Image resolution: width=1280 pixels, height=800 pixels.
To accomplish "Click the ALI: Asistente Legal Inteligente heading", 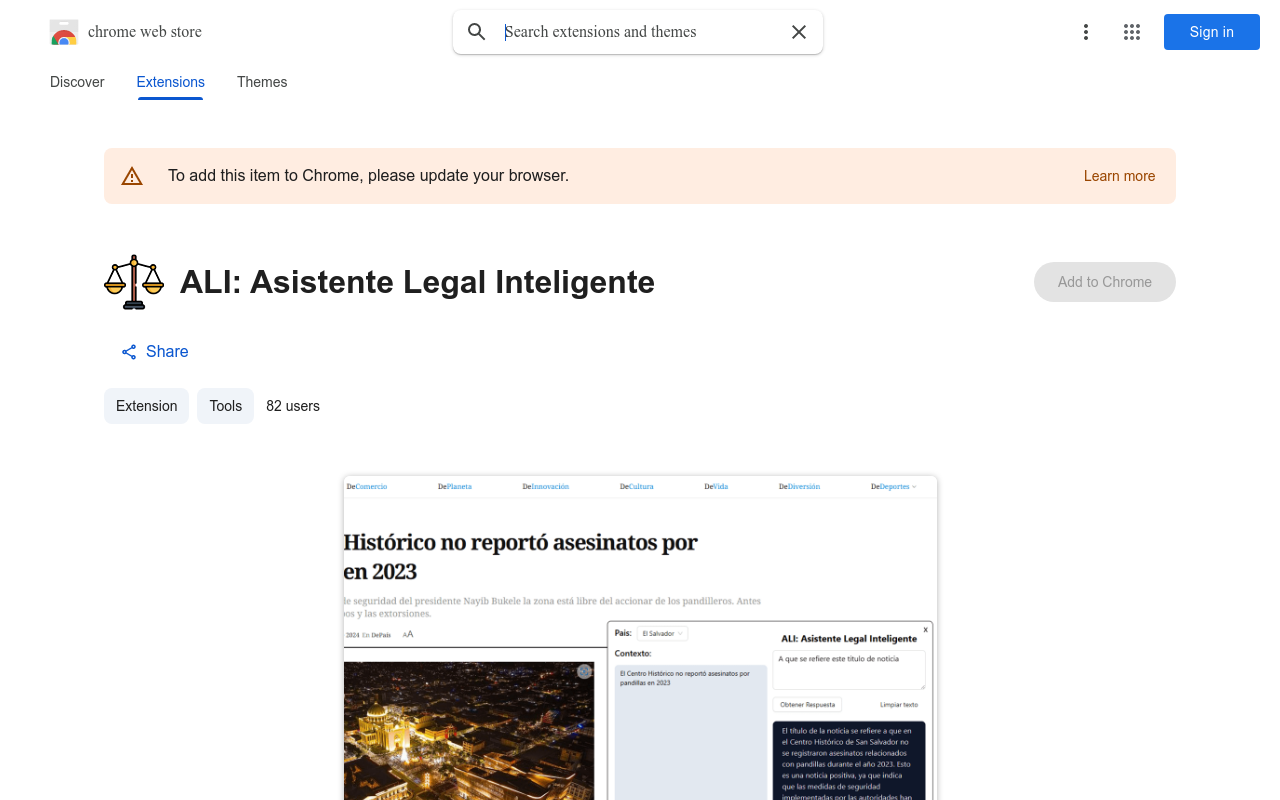I will 417,282.
